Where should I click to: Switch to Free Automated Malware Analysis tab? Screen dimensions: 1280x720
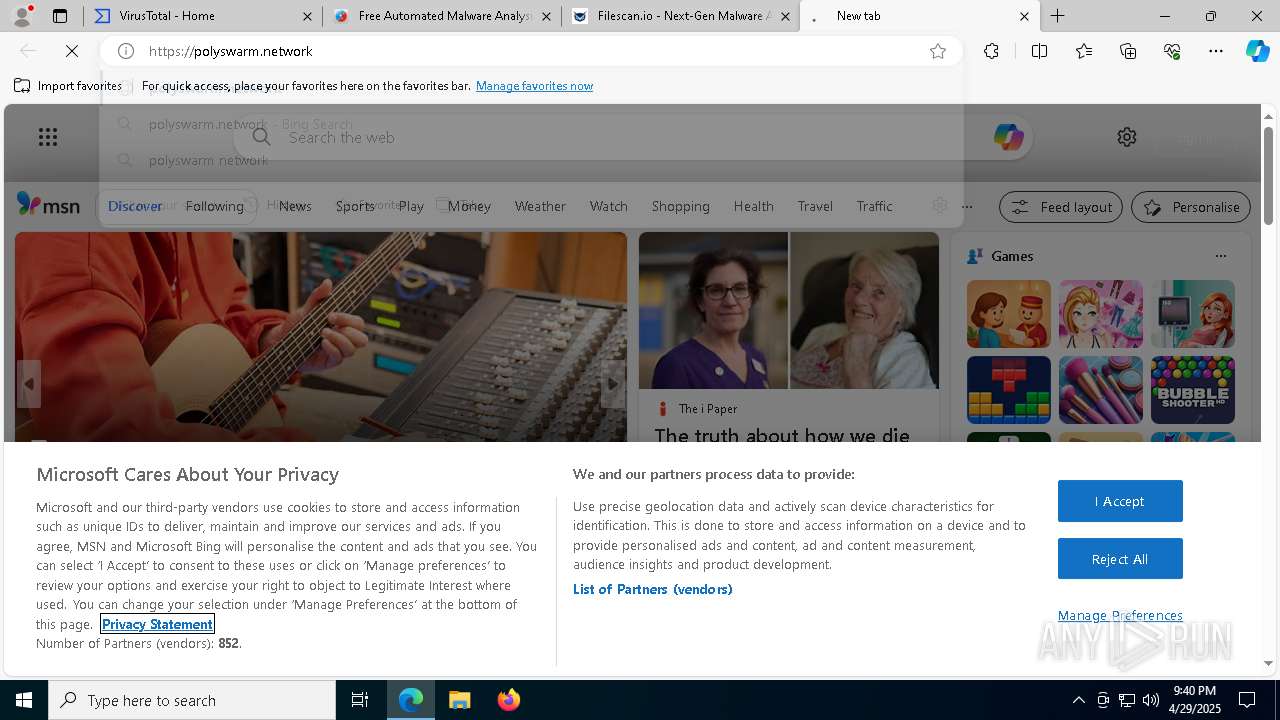pos(444,16)
